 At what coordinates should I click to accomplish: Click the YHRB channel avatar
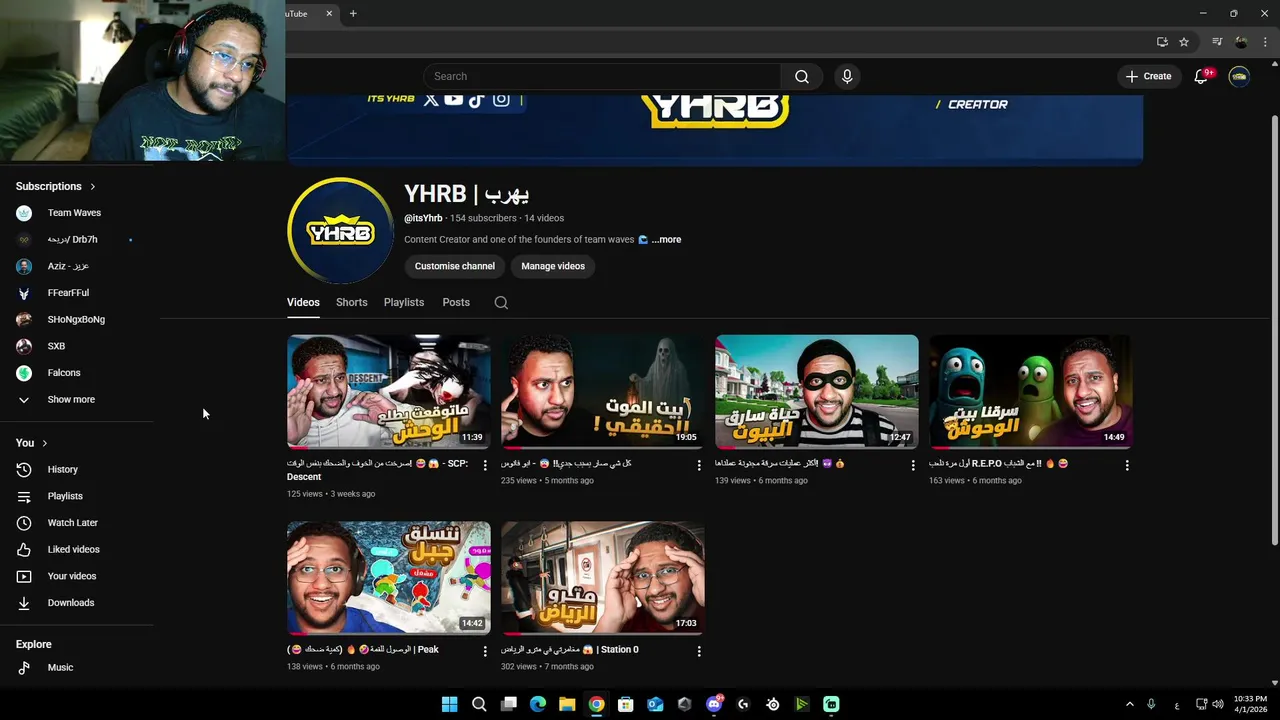point(340,231)
